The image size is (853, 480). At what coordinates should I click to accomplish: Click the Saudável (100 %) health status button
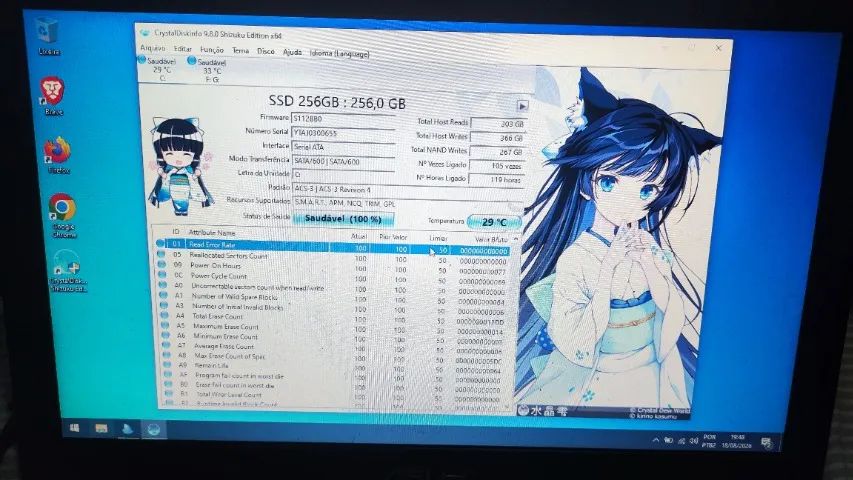click(344, 219)
